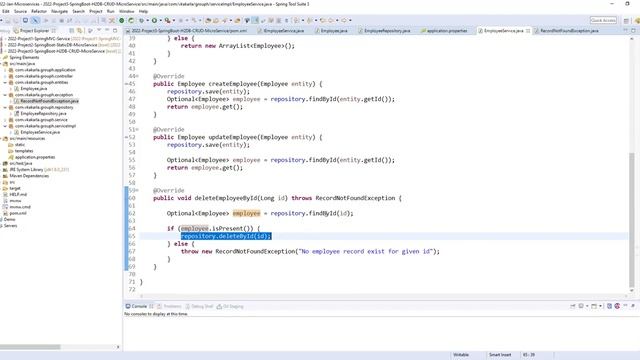Click the Writable status bar entry
Screen dimensions: 640x360
(x=461, y=355)
